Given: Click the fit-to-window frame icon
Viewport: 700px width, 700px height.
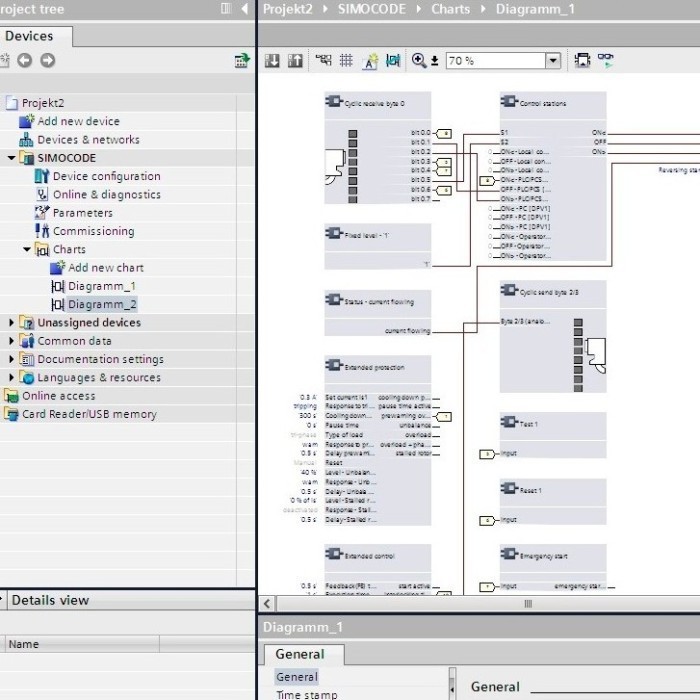Looking at the screenshot, I should tap(582, 60).
